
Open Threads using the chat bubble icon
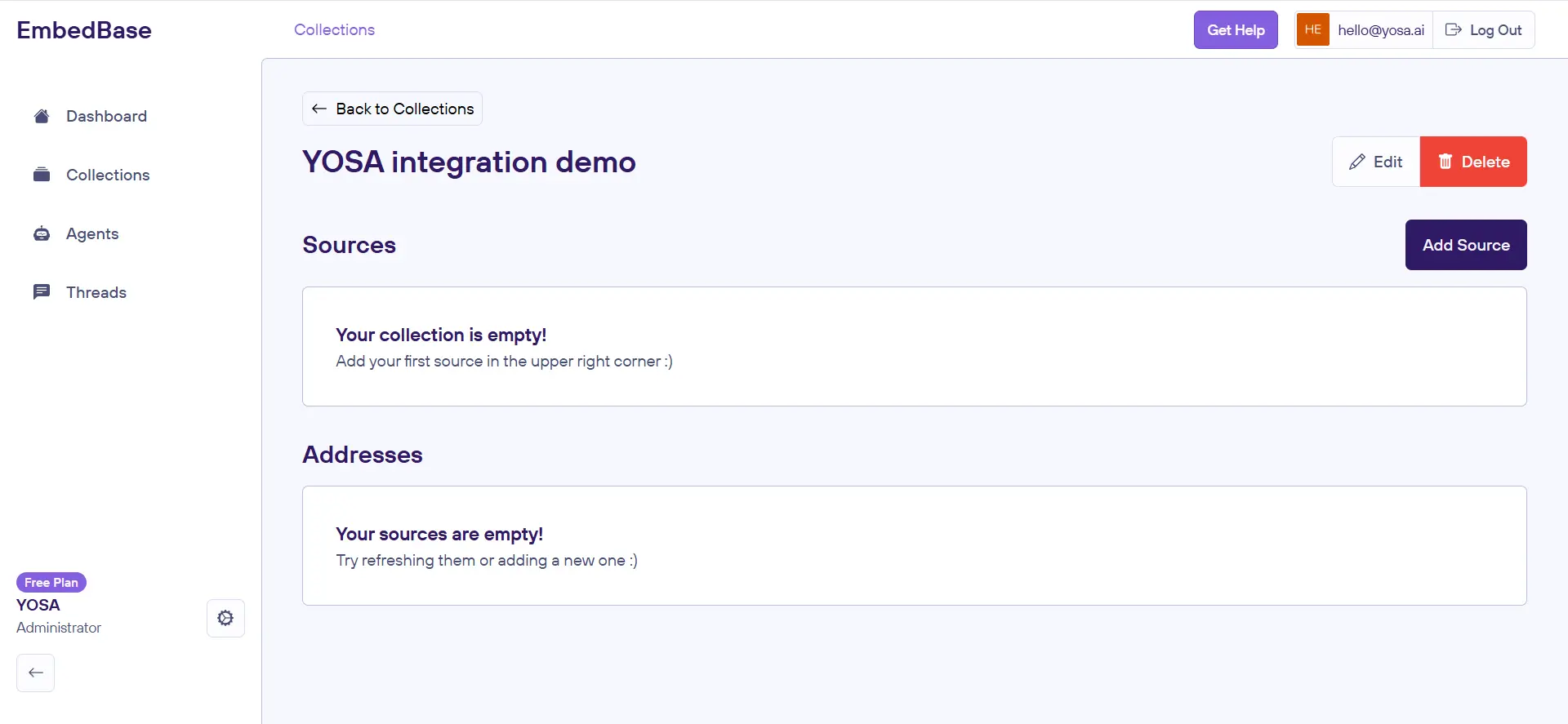tap(42, 292)
